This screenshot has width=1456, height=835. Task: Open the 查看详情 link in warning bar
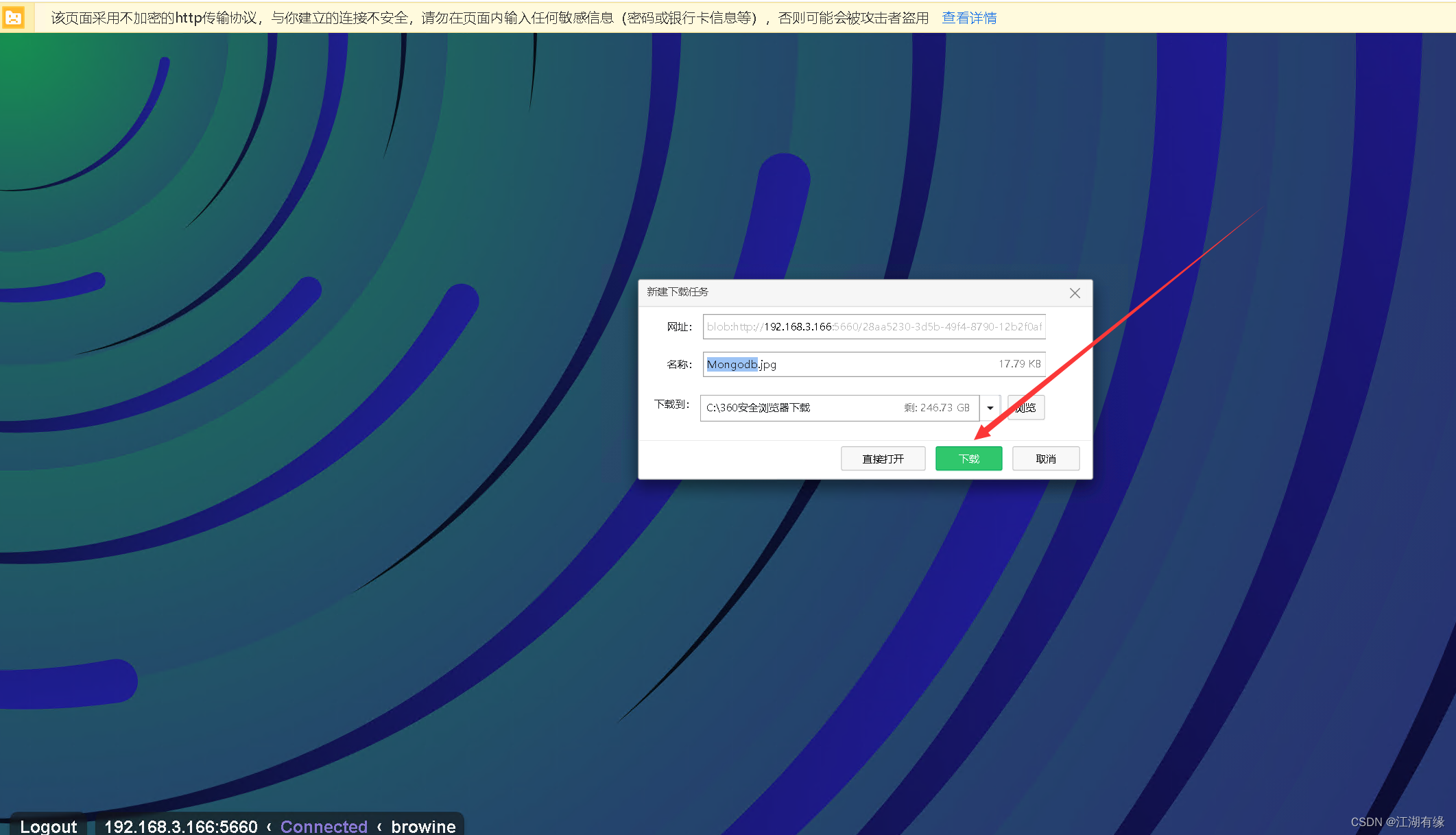pyautogui.click(x=968, y=18)
